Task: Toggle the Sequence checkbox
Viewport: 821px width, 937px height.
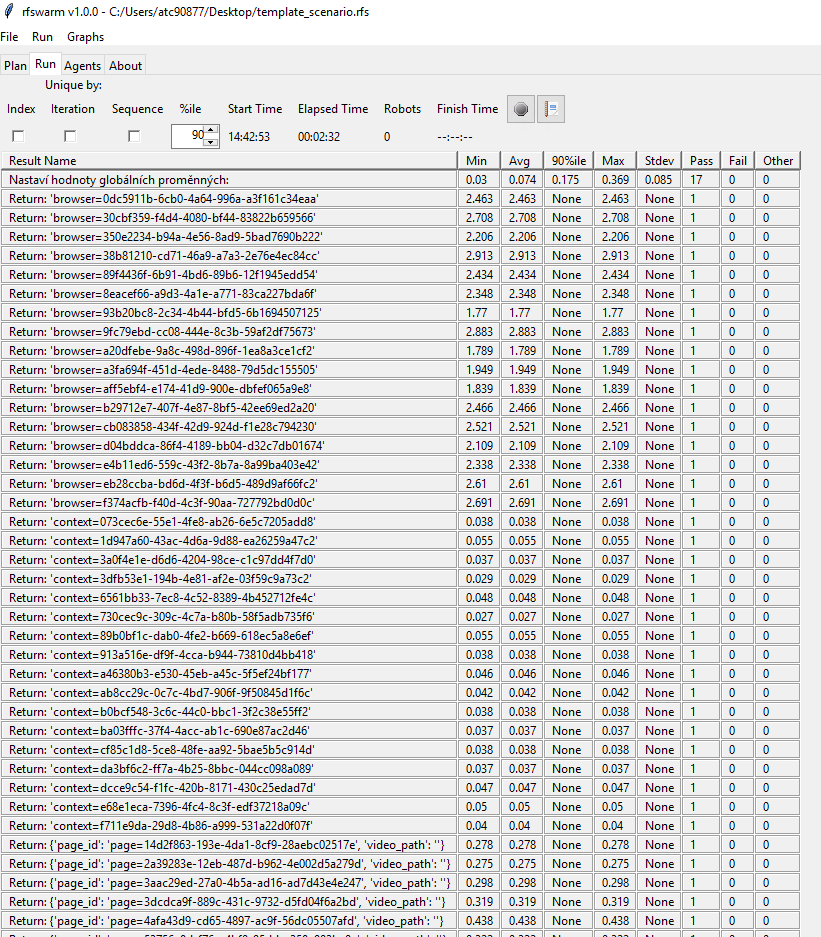Action: click(134, 136)
